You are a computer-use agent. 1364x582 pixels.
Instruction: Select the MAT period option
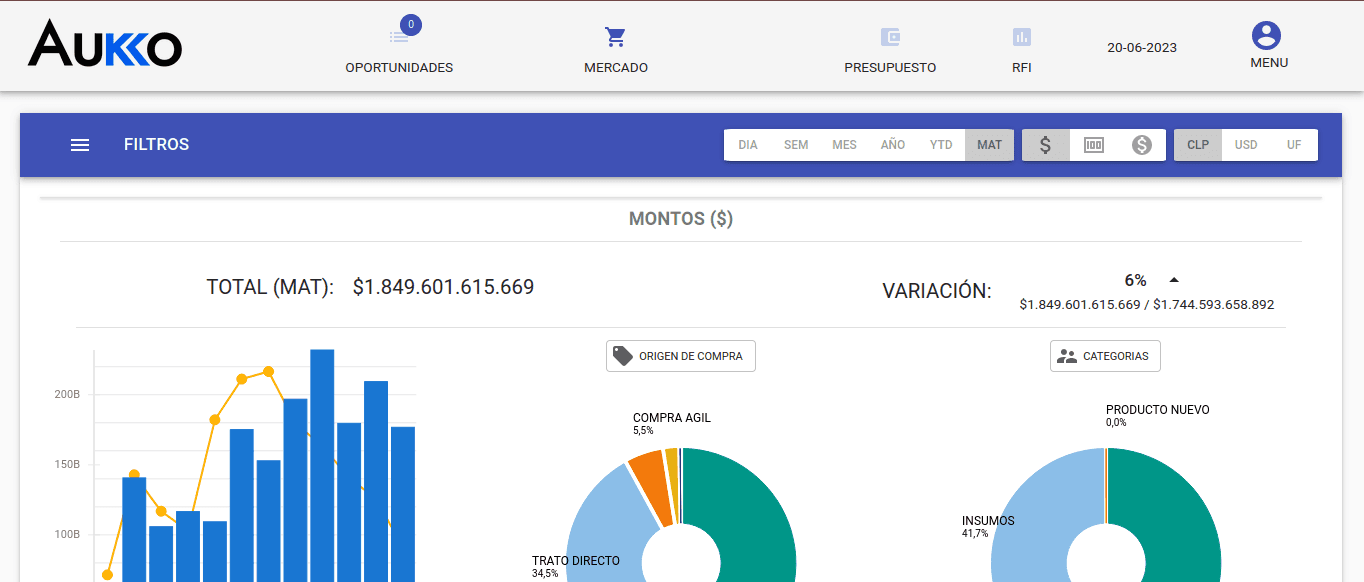coord(990,145)
